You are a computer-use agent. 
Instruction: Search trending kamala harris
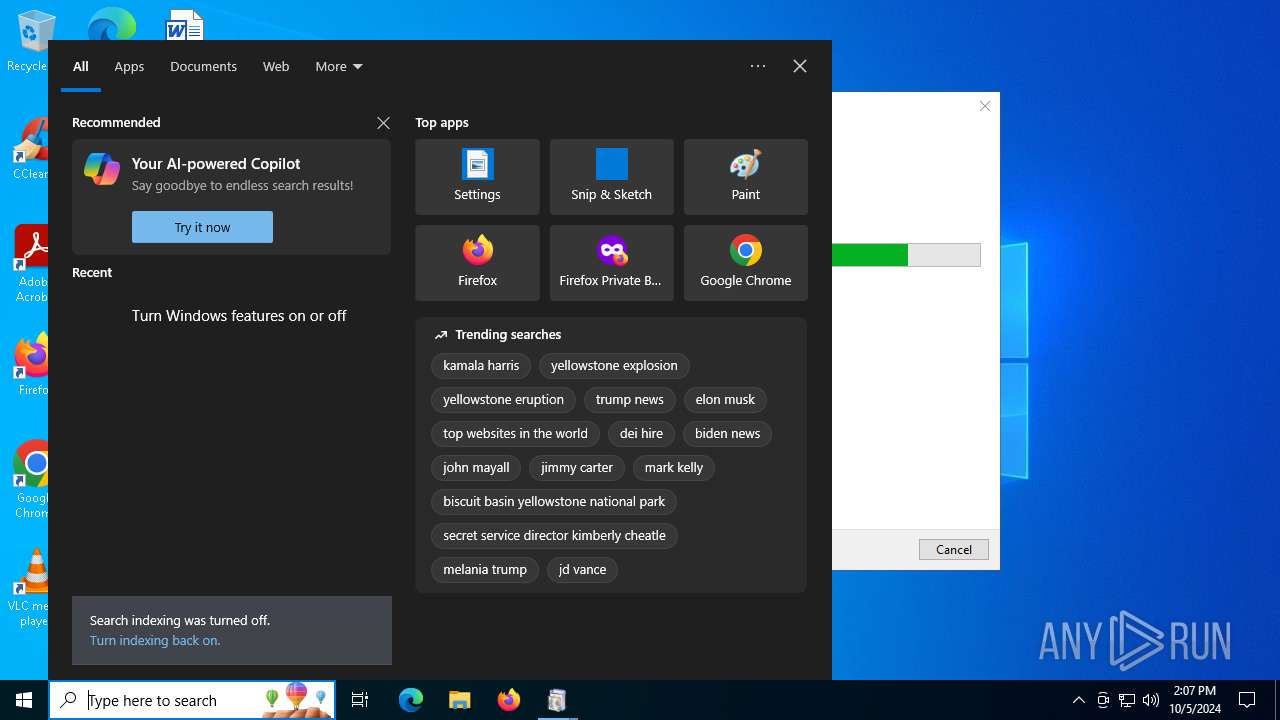point(481,366)
